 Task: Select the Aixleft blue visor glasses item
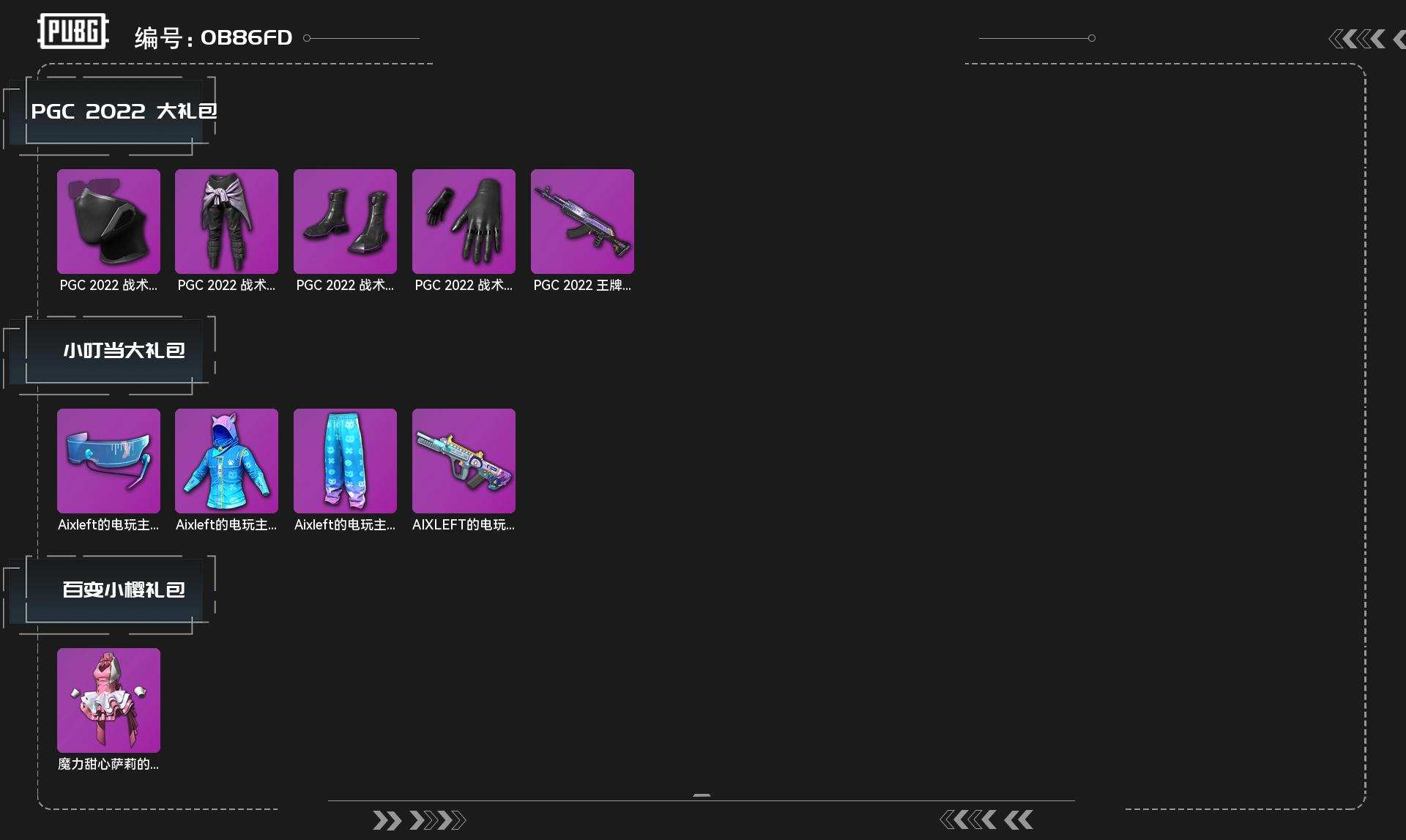click(x=108, y=461)
